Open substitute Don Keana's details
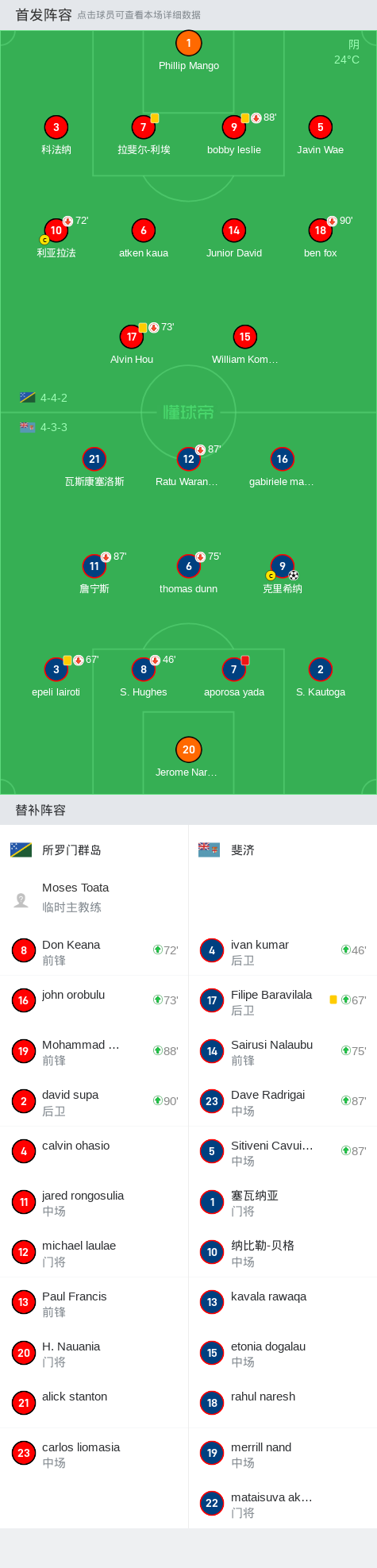This screenshot has width=377, height=1568. [x=94, y=951]
